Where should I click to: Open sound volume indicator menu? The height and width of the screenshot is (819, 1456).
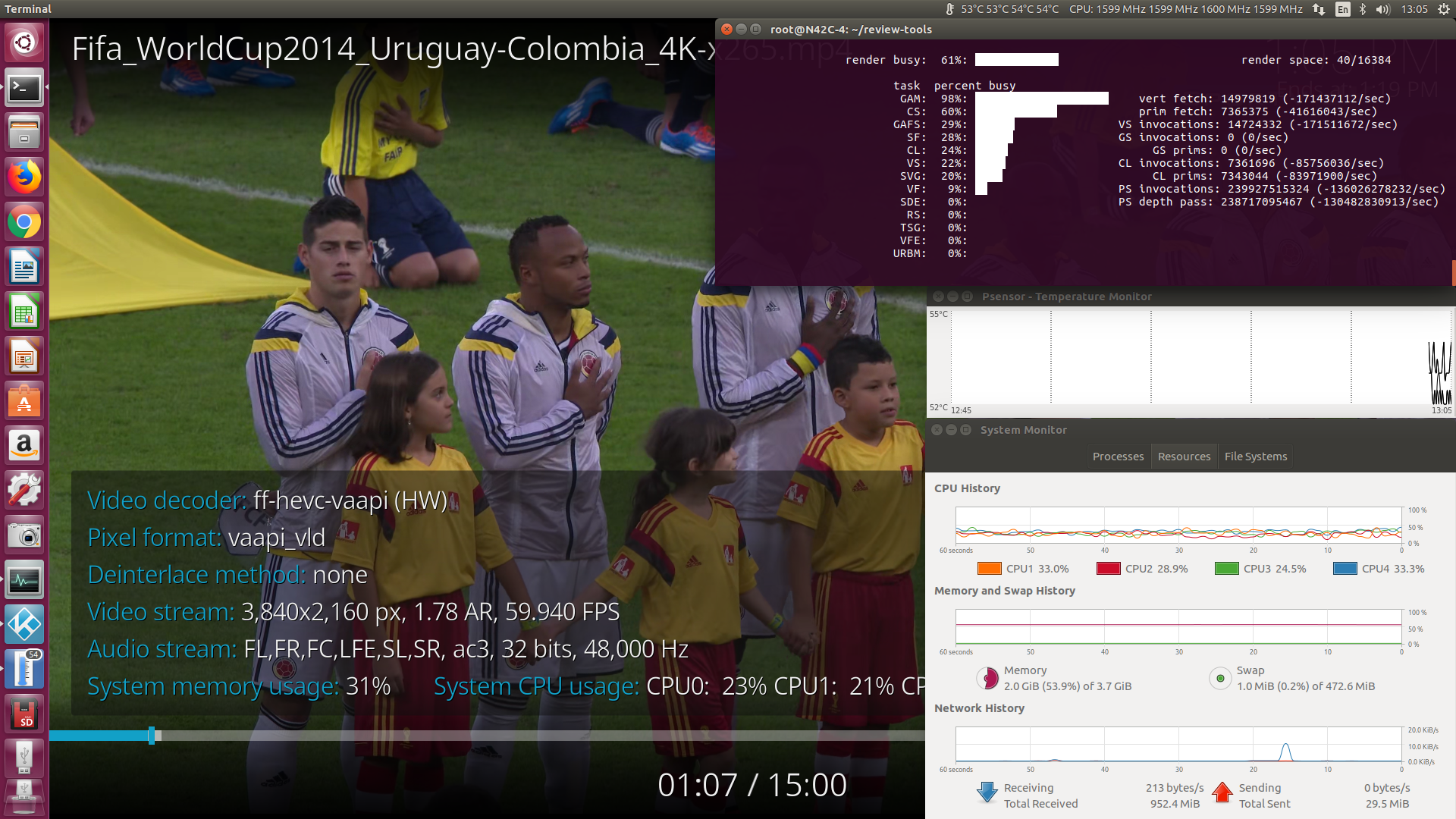point(1383,9)
